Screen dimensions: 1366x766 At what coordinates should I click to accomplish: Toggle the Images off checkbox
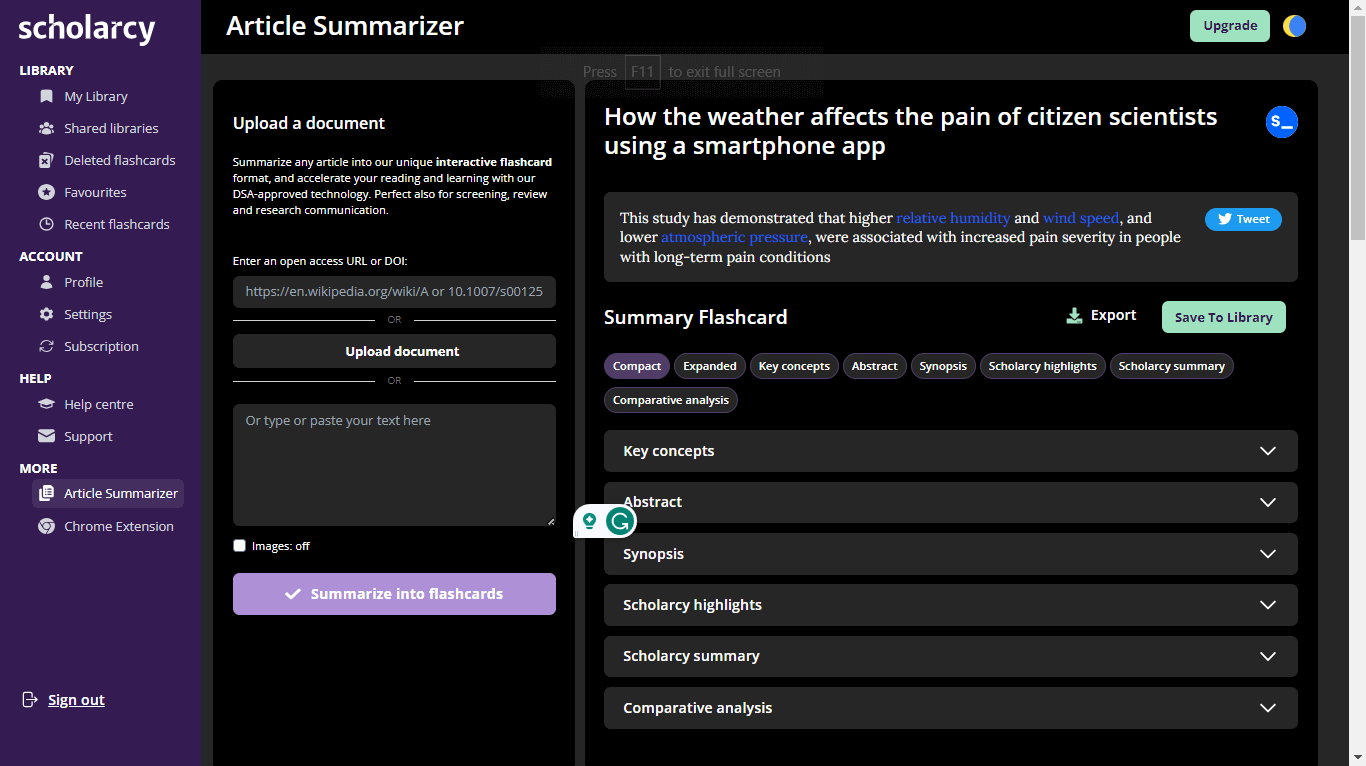click(239, 546)
